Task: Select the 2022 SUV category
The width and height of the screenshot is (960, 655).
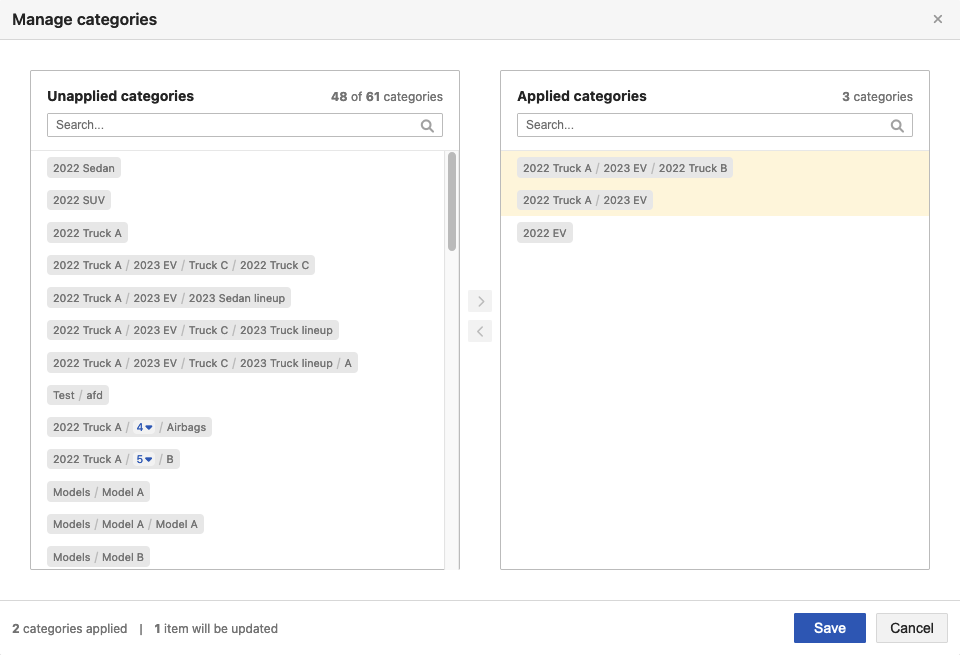Action: (x=79, y=200)
